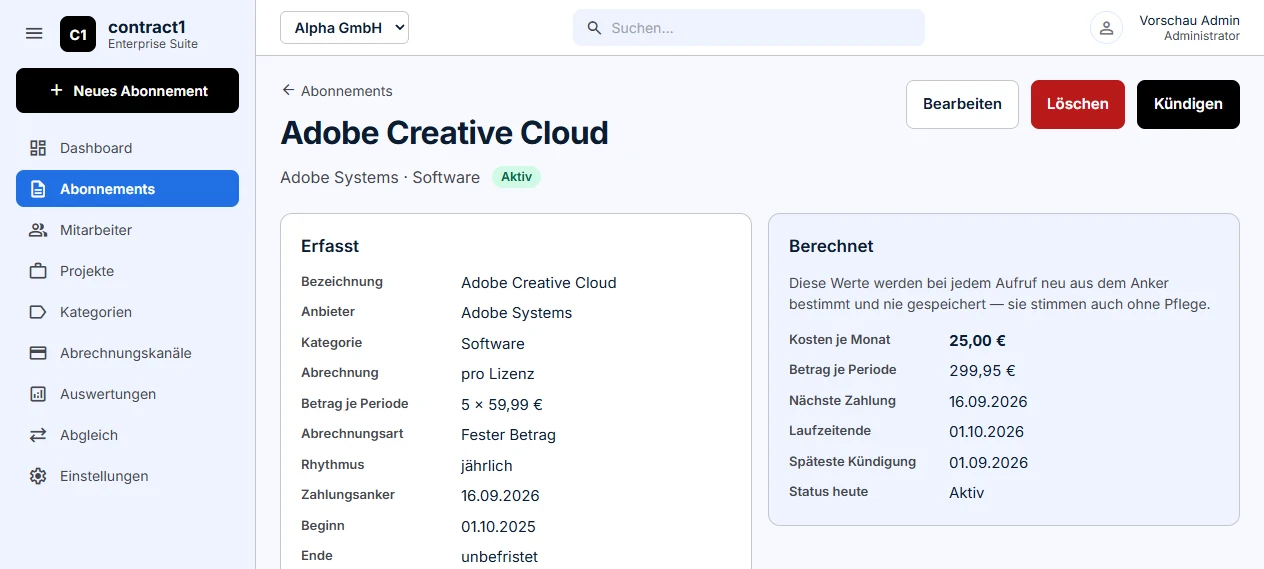
Task: Click Späteste Kündigung value 01.09.2026
Action: pos(988,462)
